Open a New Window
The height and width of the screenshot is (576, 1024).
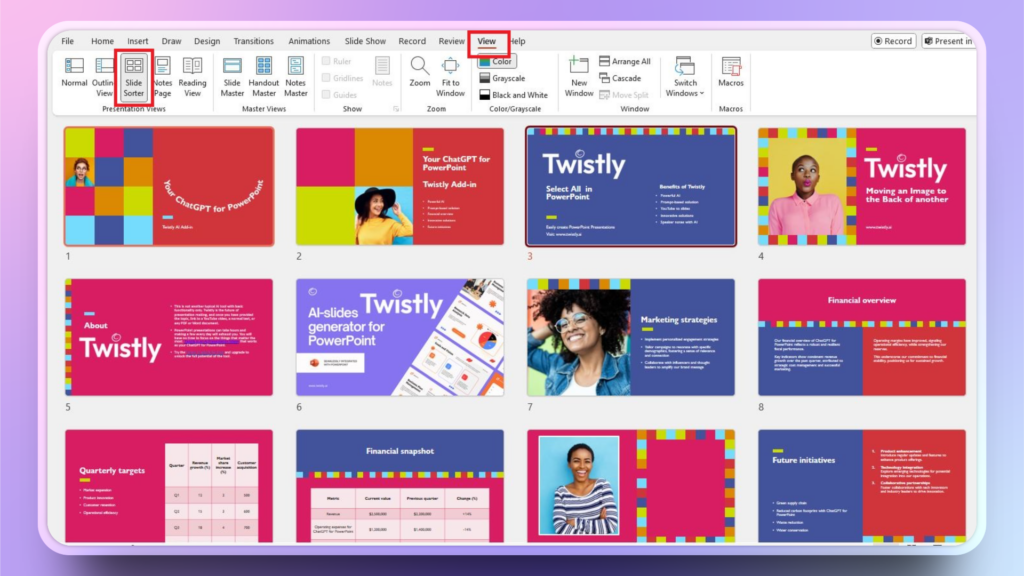coord(579,77)
